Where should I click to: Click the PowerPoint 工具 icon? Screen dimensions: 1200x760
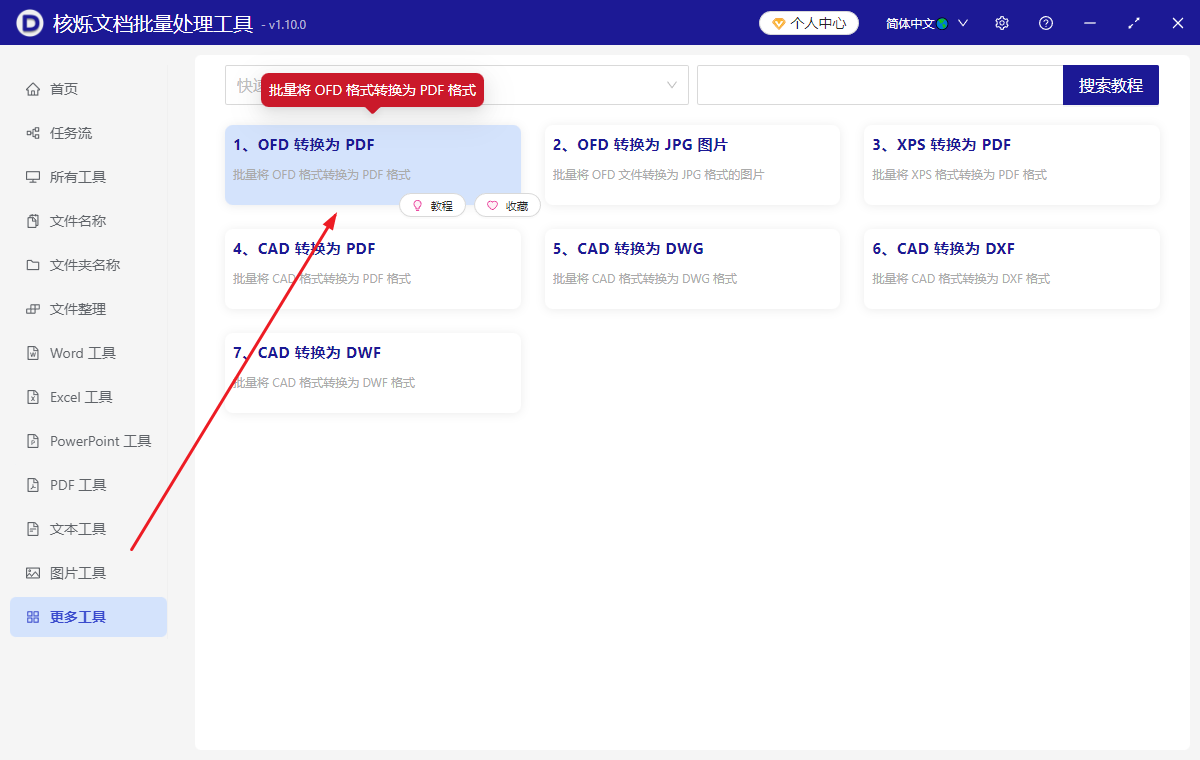pos(33,441)
